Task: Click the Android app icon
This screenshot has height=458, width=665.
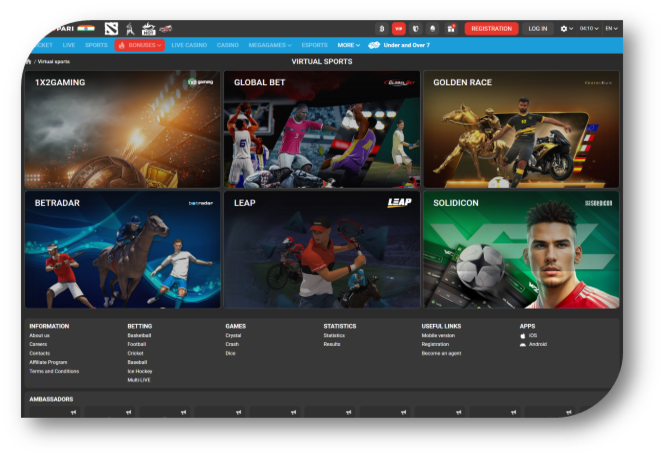Action: click(522, 344)
